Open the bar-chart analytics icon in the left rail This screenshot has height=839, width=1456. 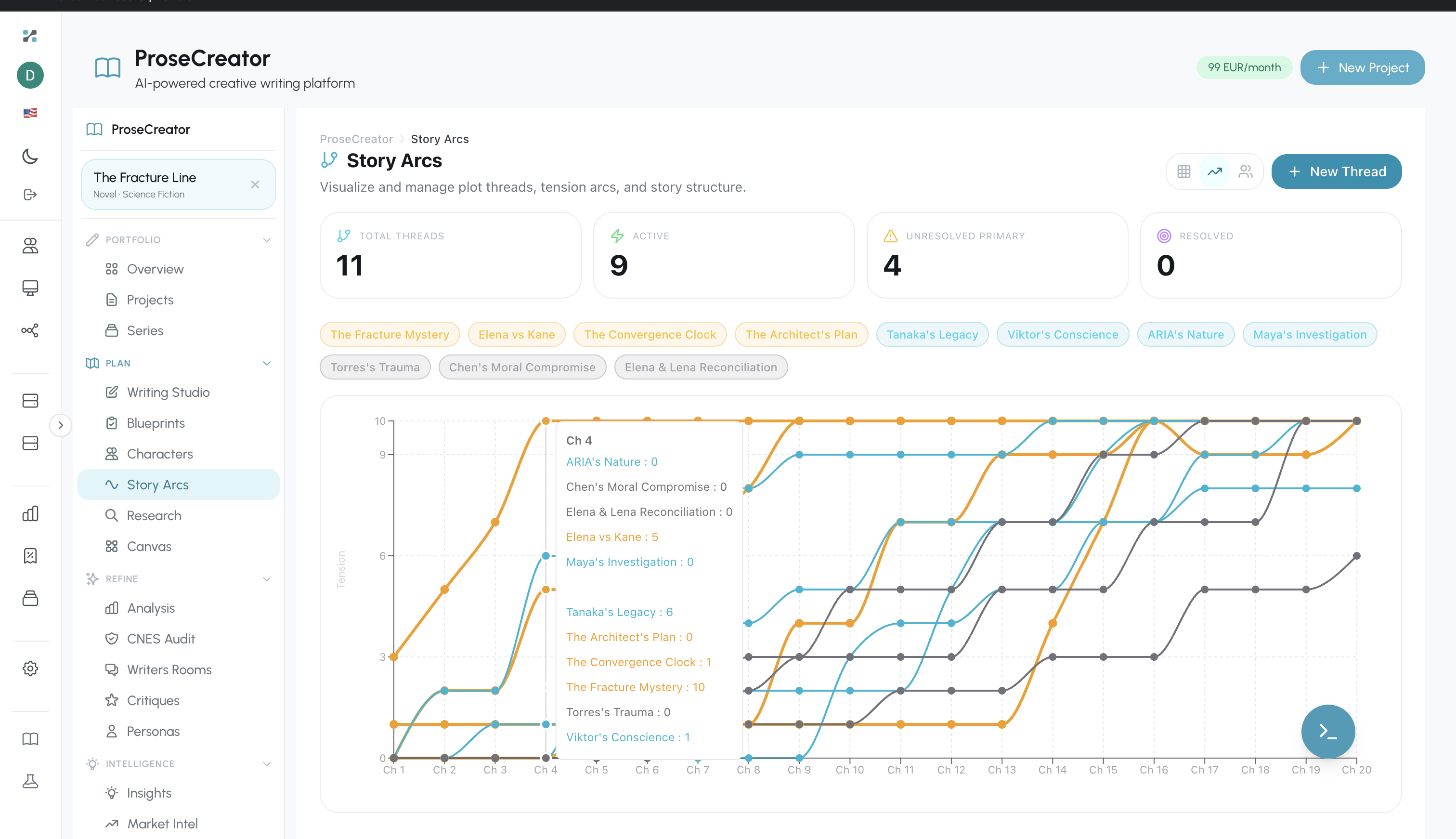click(30, 513)
